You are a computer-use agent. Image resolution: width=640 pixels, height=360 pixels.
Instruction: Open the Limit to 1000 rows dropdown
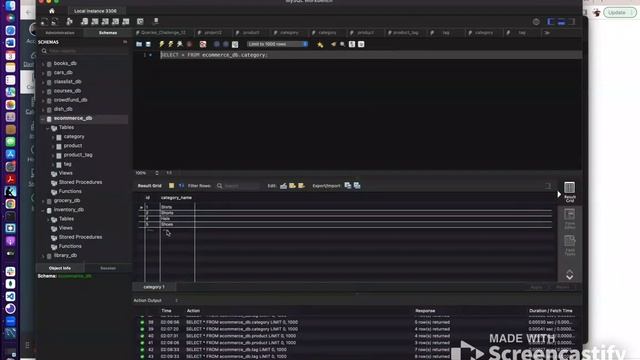point(278,44)
